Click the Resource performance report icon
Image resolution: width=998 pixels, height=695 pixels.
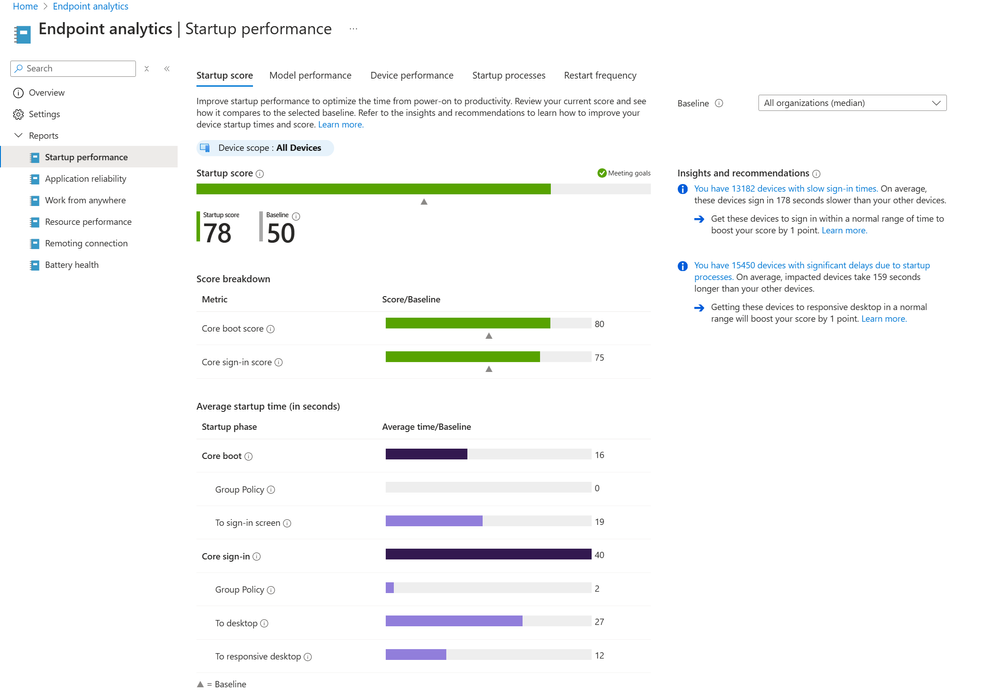tap(35, 222)
